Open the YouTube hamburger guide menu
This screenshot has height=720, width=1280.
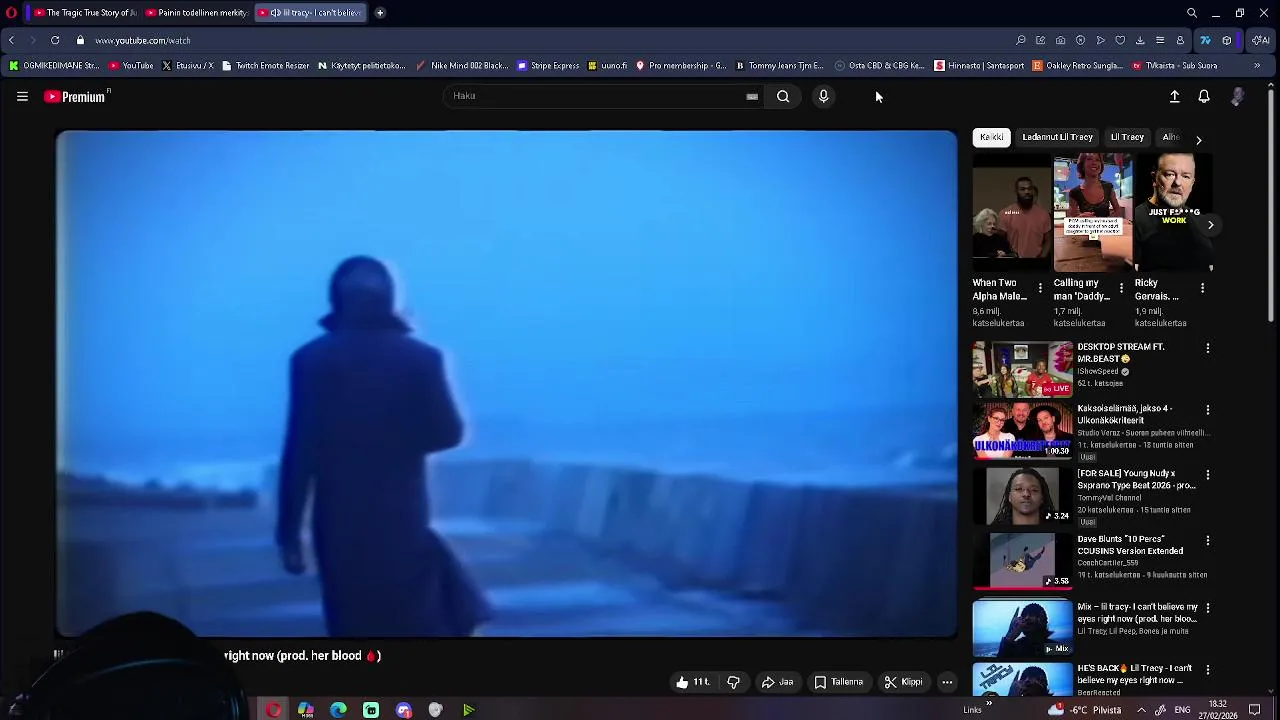click(22, 97)
